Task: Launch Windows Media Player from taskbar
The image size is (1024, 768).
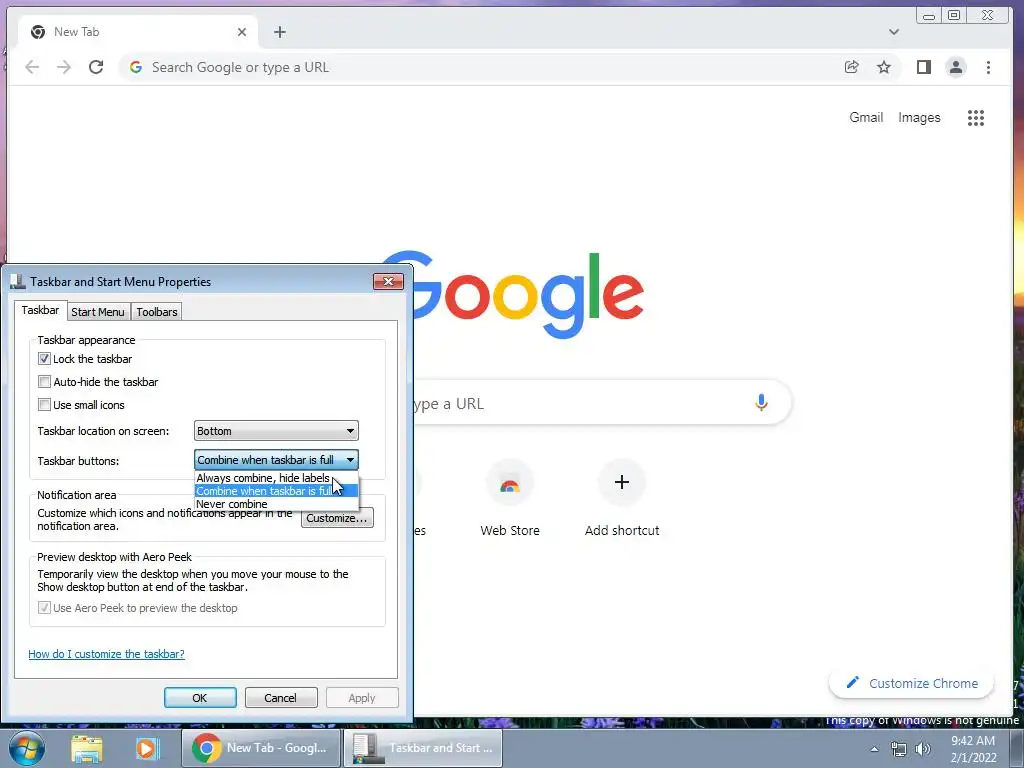Action: (148, 748)
